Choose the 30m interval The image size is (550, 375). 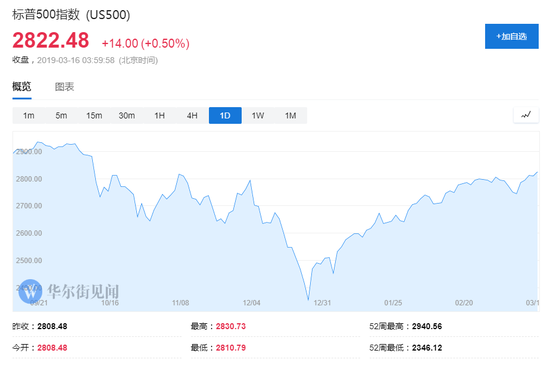point(127,115)
